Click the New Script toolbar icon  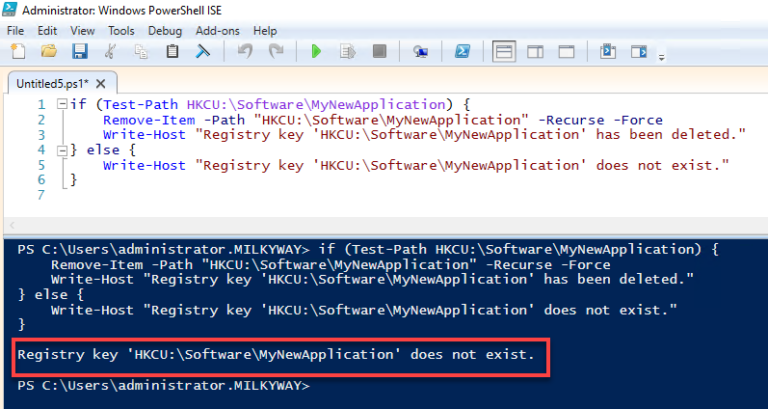pyautogui.click(x=18, y=51)
